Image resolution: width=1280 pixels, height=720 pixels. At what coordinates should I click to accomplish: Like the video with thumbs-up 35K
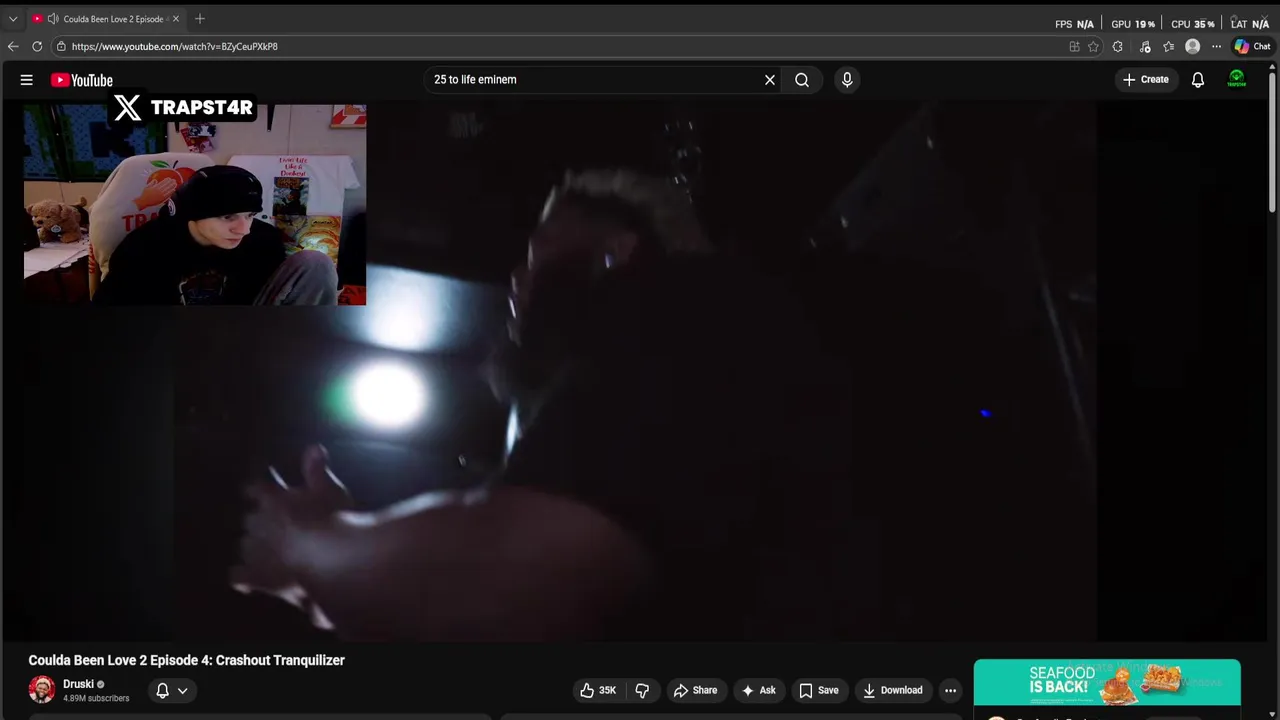coord(597,690)
